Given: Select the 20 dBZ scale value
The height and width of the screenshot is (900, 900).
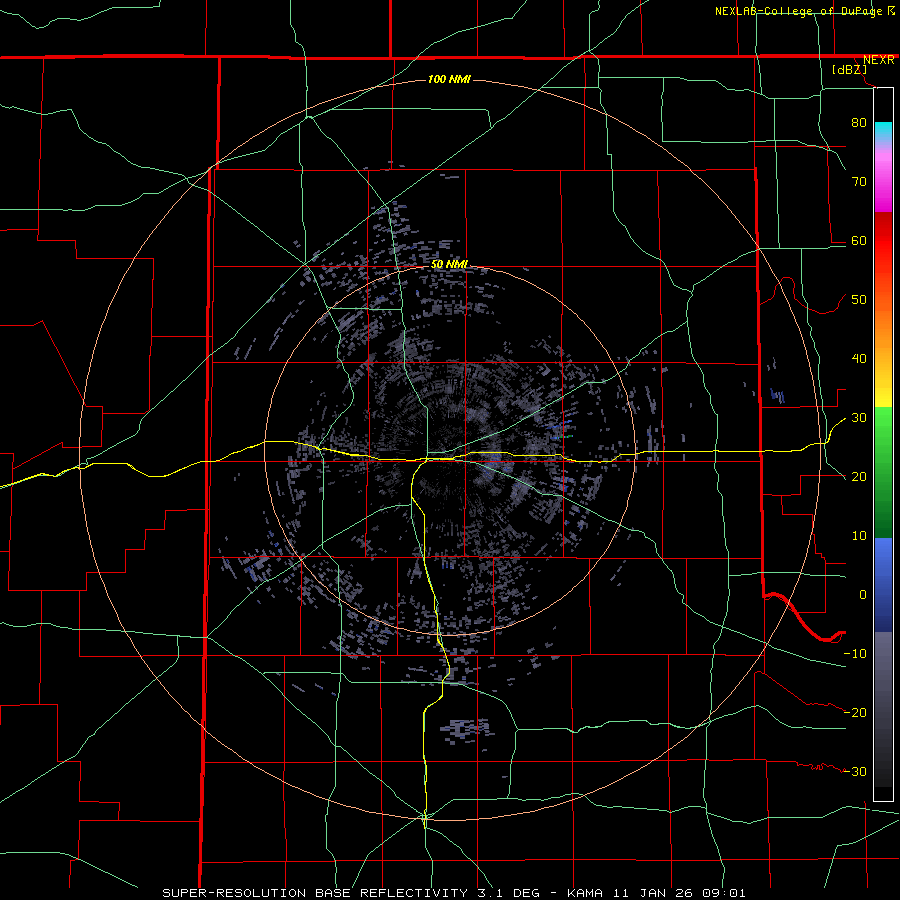Looking at the screenshot, I should click(x=859, y=477).
